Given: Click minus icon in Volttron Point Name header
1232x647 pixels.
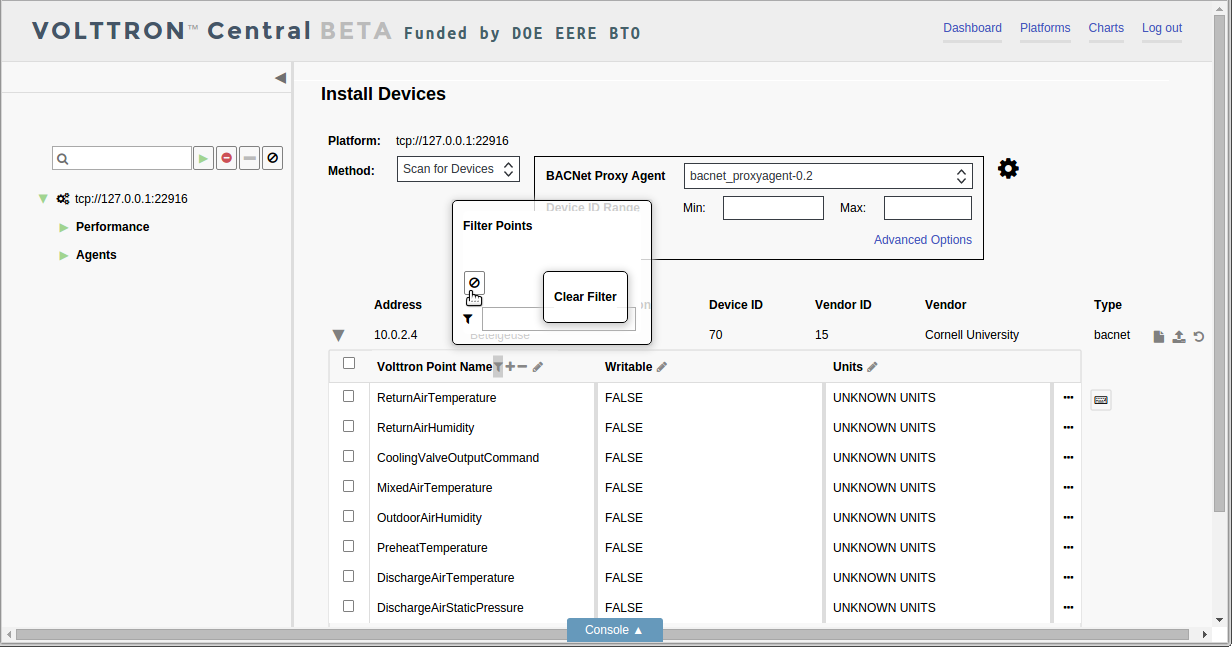Looking at the screenshot, I should pyautogui.click(x=522, y=367).
